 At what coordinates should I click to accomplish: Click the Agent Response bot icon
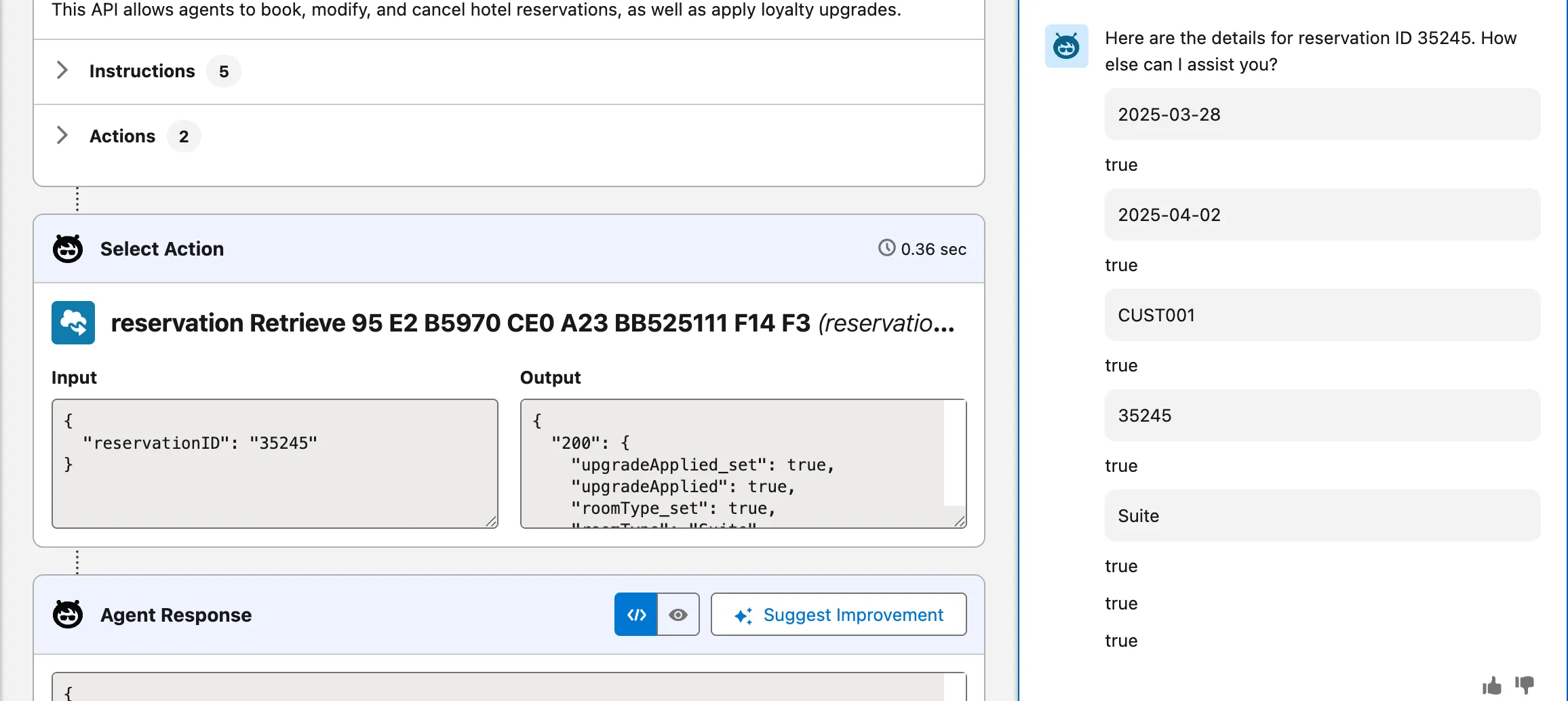click(68, 615)
